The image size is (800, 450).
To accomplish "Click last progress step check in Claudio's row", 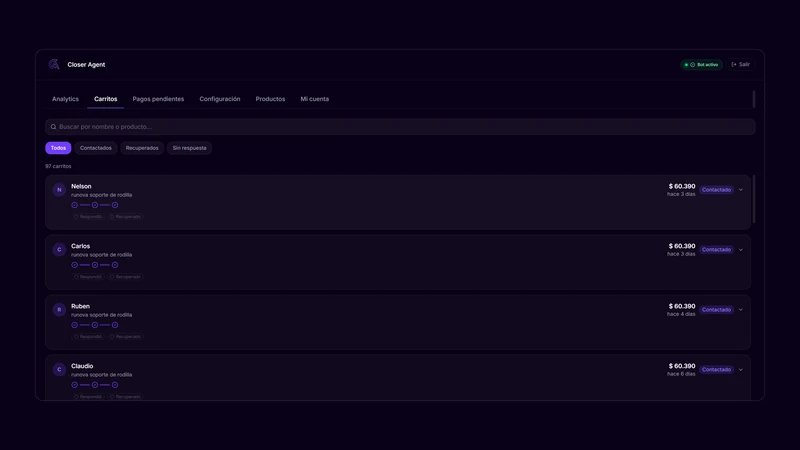I will click(115, 385).
